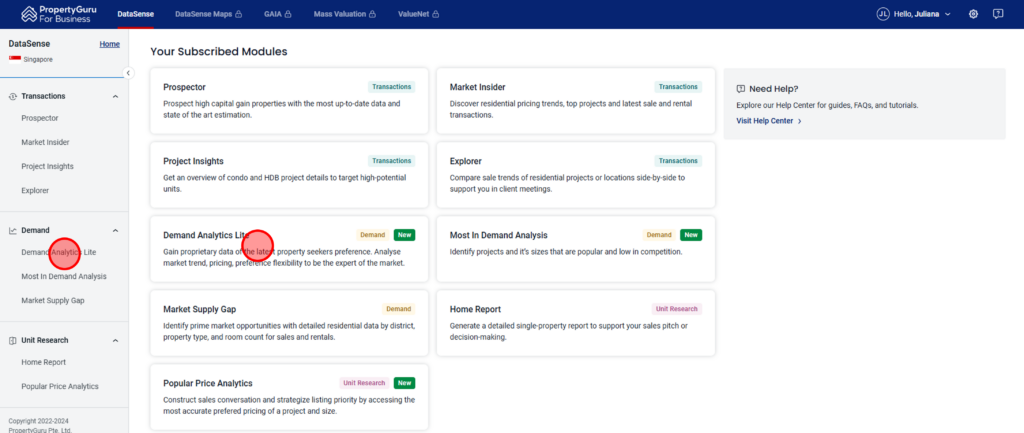Open Explorer in the sidebar
Viewport: 1024px width, 433px height.
(x=35, y=191)
